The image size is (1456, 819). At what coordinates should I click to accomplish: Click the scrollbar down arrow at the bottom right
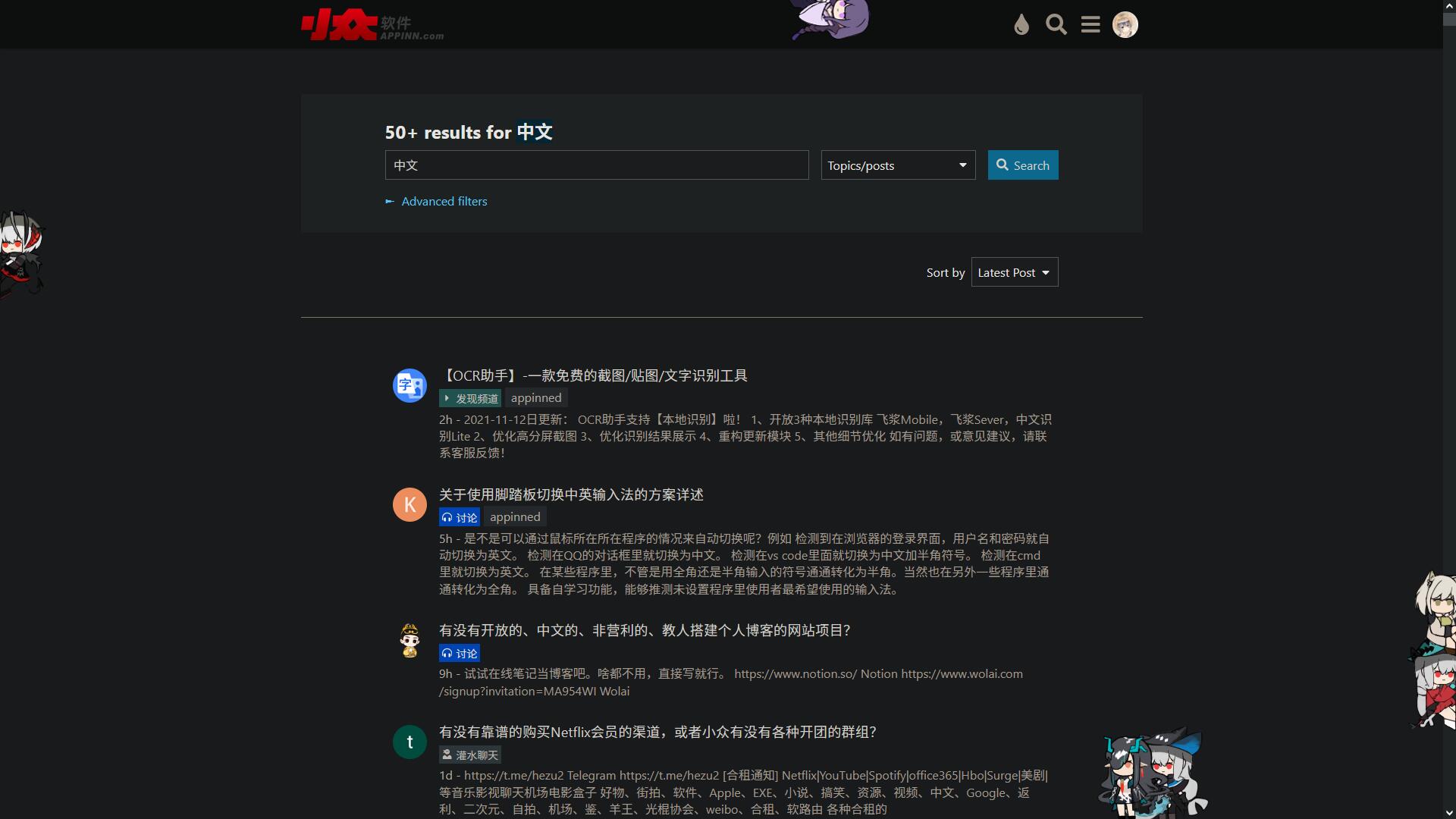pyautogui.click(x=1449, y=813)
